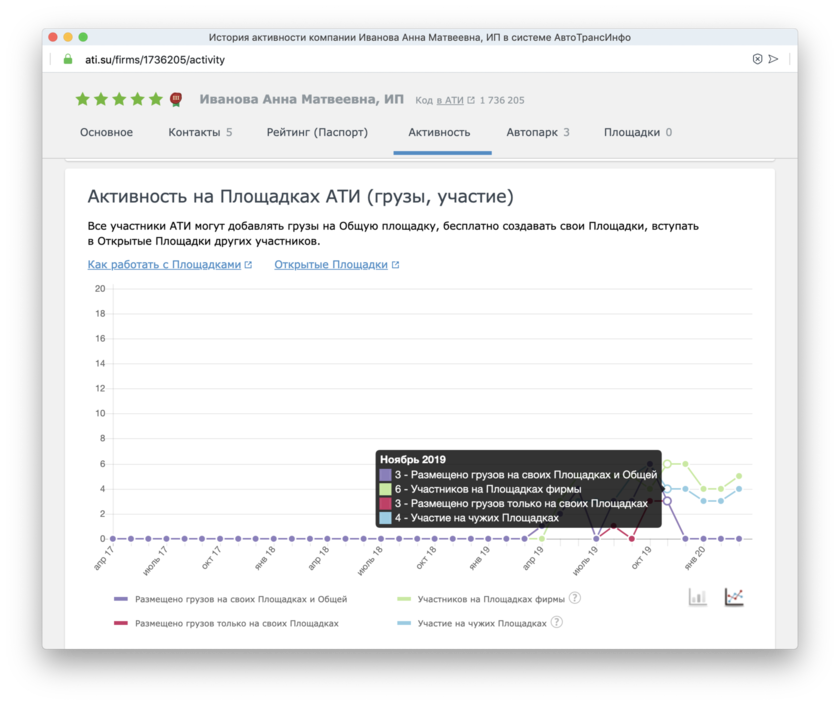Viewport: 840px width, 705px height.
Task: Switch to the 'Рейтинг (Паспорт)' tab
Action: 317,132
